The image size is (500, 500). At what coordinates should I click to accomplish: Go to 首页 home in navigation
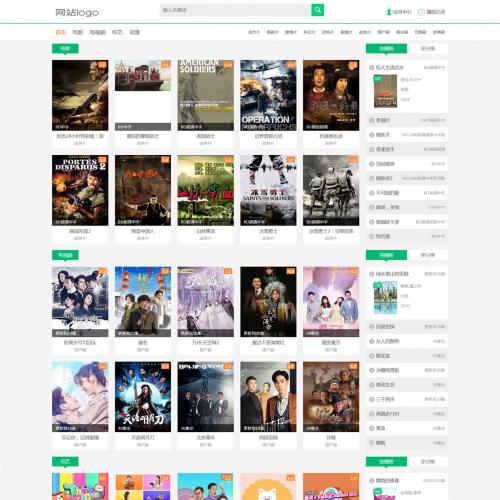click(61, 32)
